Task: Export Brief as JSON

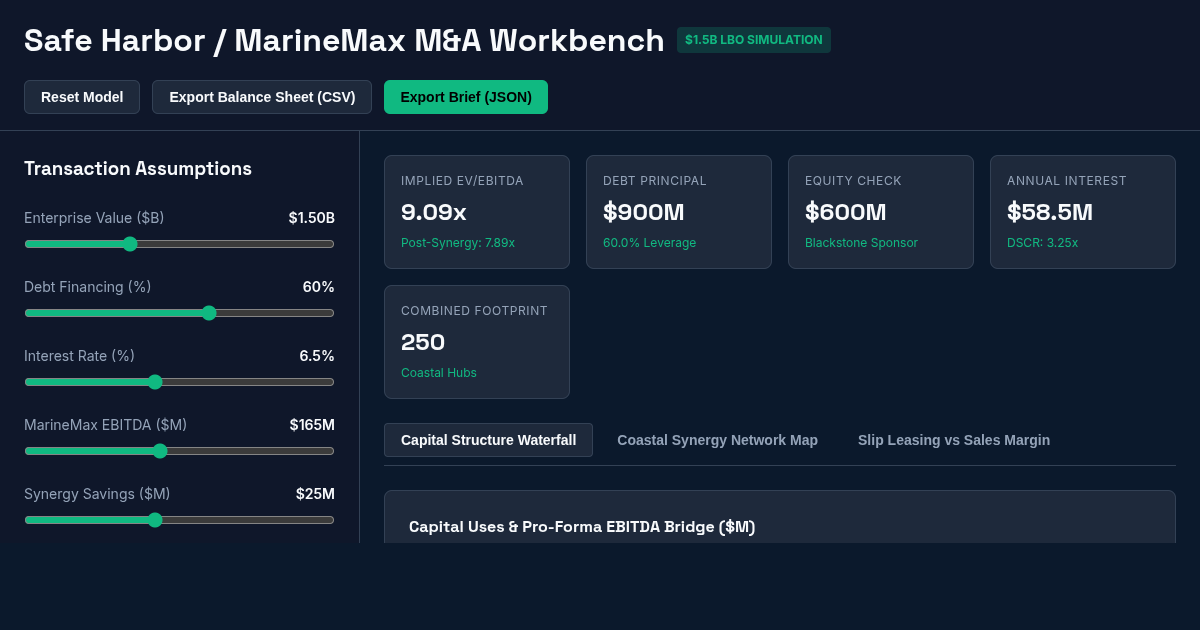Action: point(466,97)
